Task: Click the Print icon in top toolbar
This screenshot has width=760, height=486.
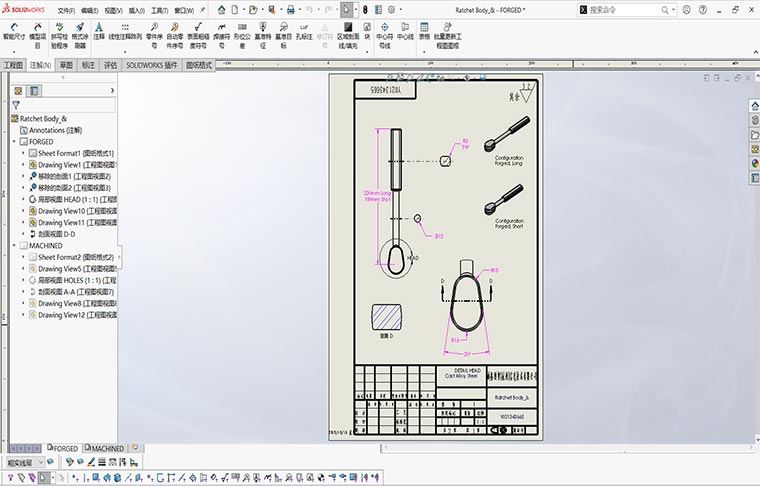Action: 291,9
